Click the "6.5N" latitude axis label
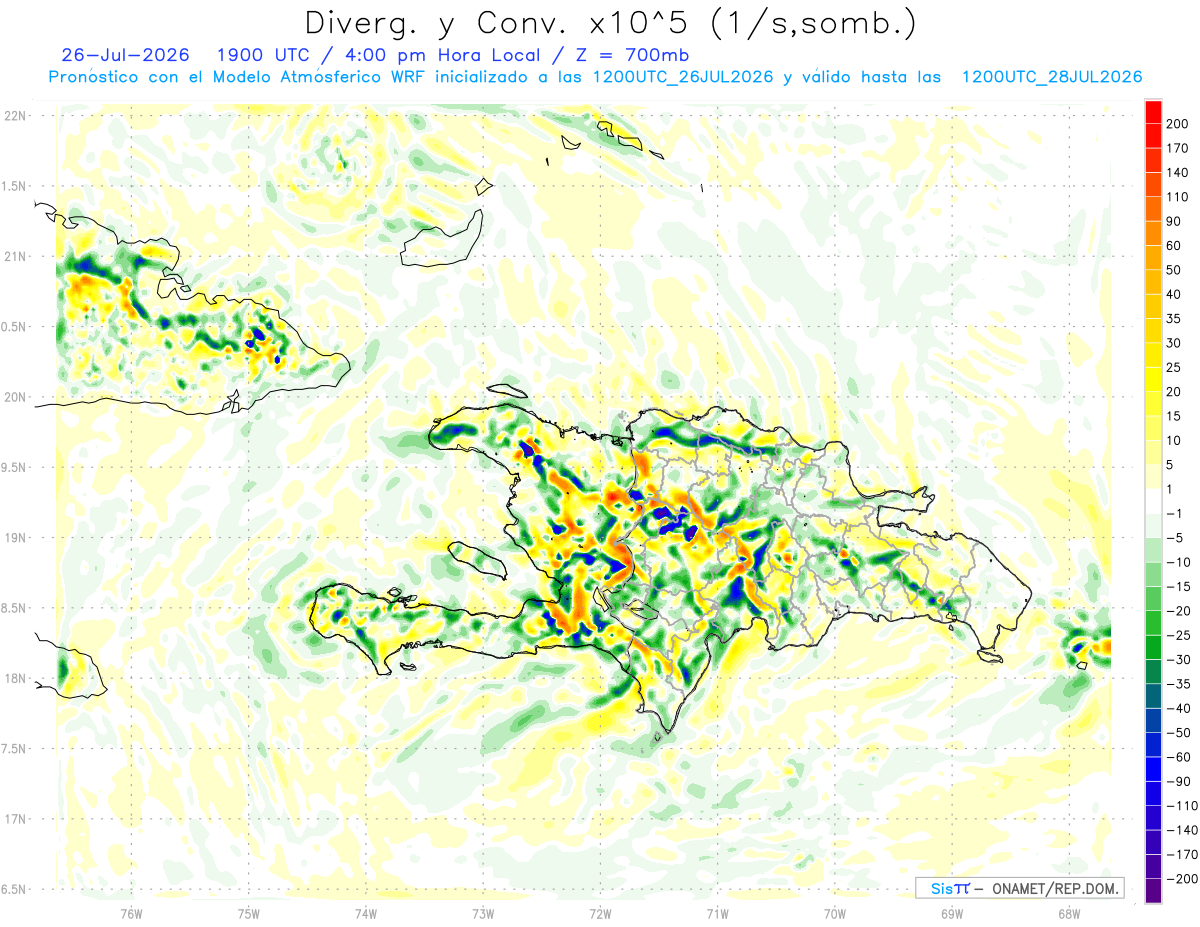The height and width of the screenshot is (927, 1200). click(15, 888)
